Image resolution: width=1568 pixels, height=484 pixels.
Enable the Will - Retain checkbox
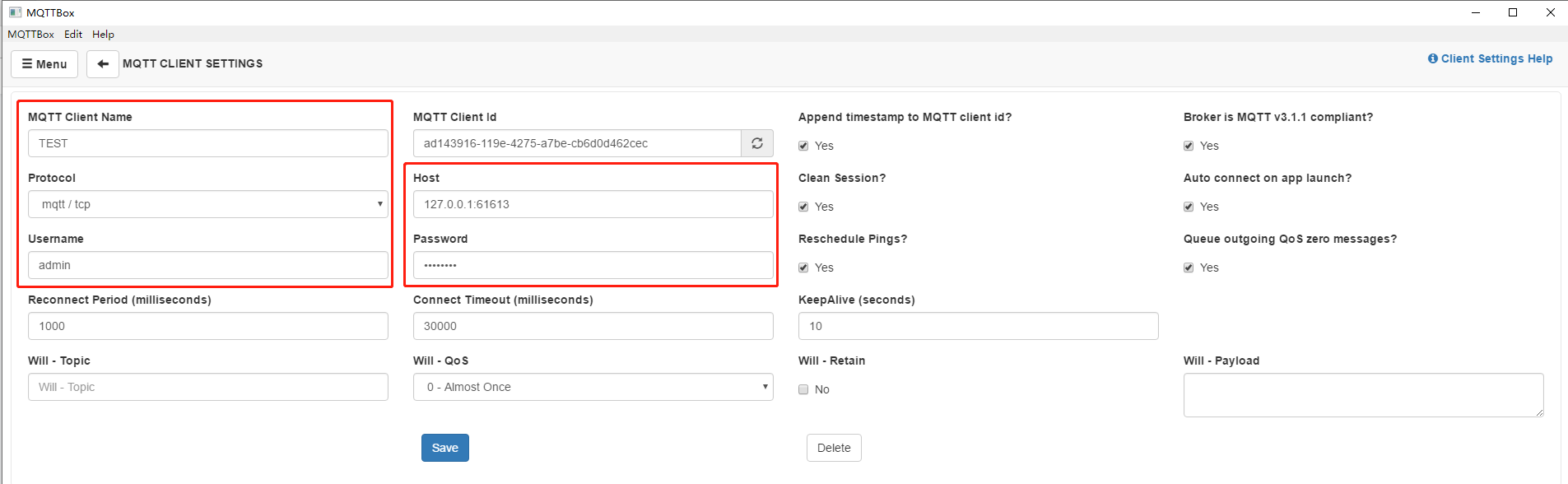803,389
